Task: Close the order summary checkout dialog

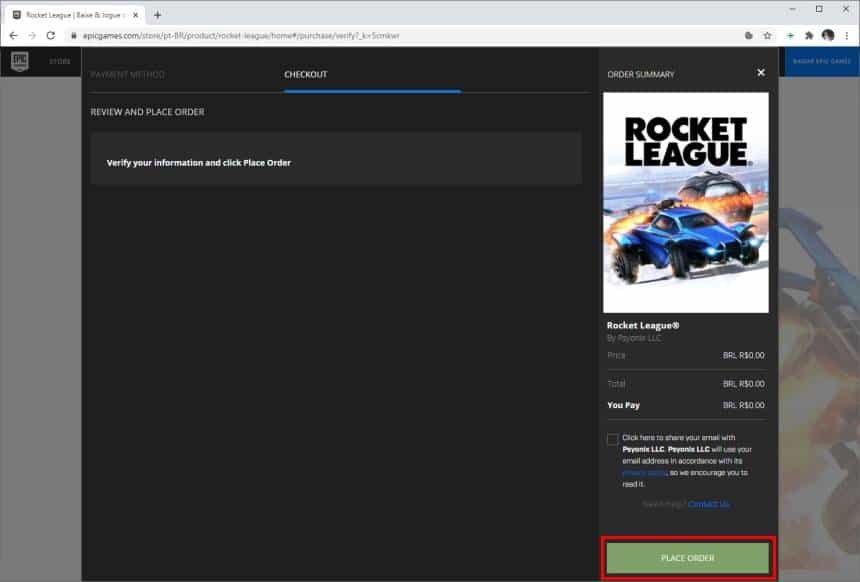Action: click(x=761, y=72)
